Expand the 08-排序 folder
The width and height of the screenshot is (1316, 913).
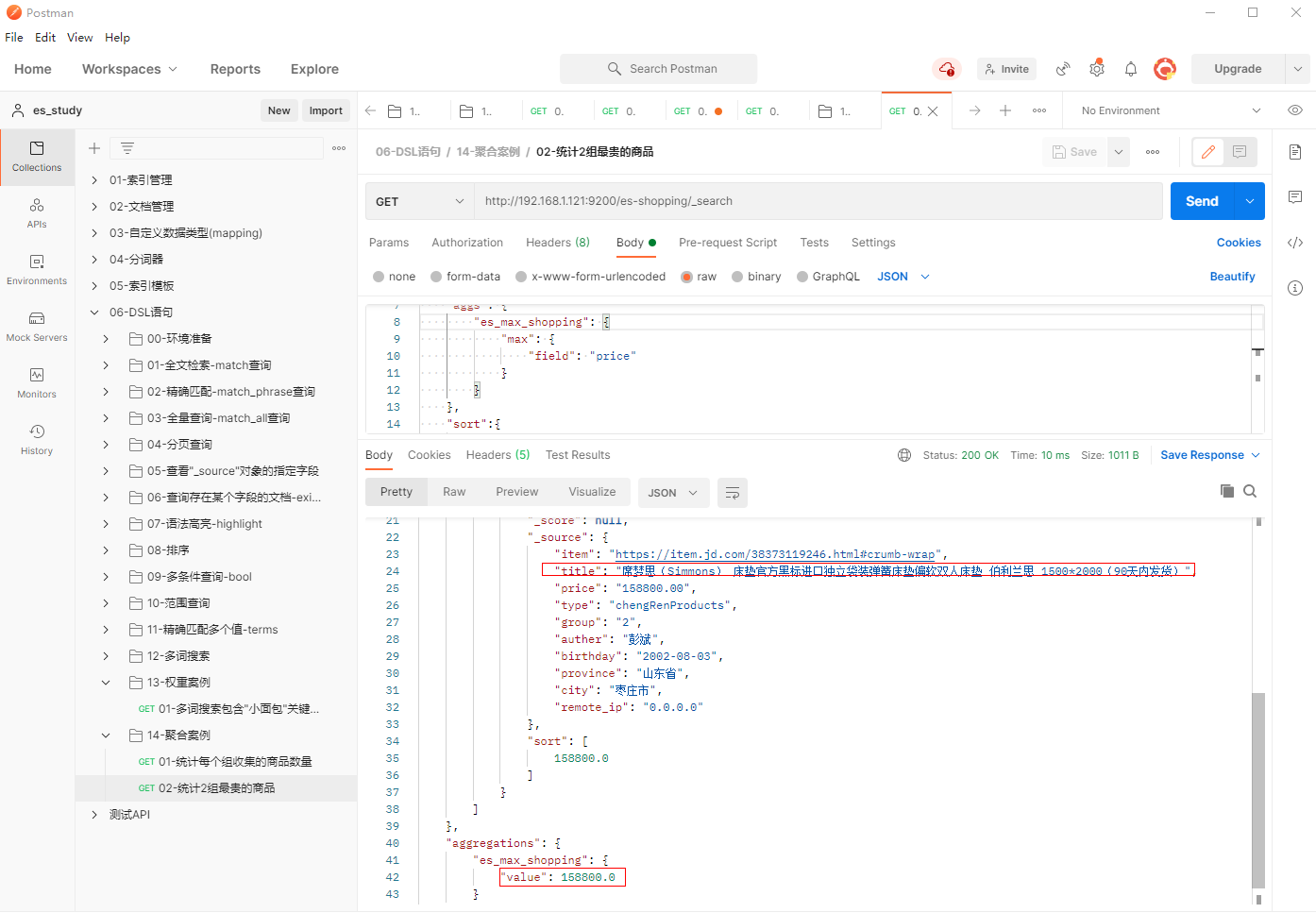[106, 550]
